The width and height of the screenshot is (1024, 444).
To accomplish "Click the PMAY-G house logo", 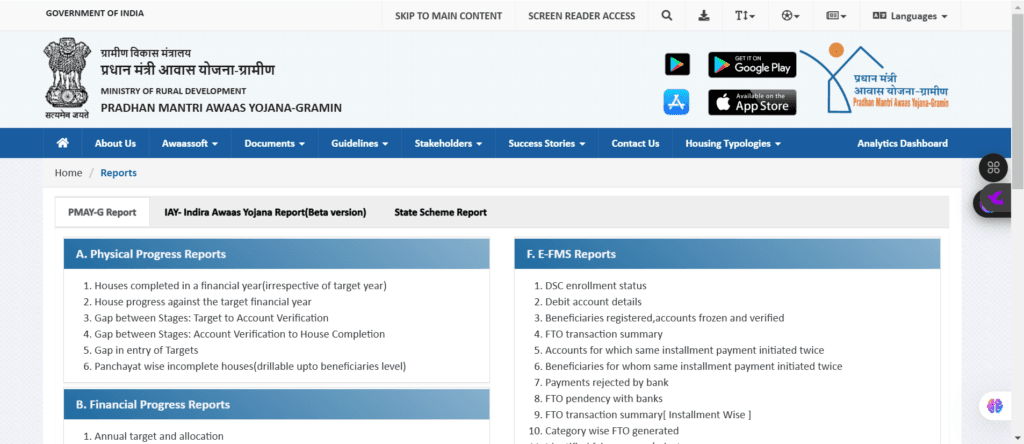I will click(x=875, y=79).
